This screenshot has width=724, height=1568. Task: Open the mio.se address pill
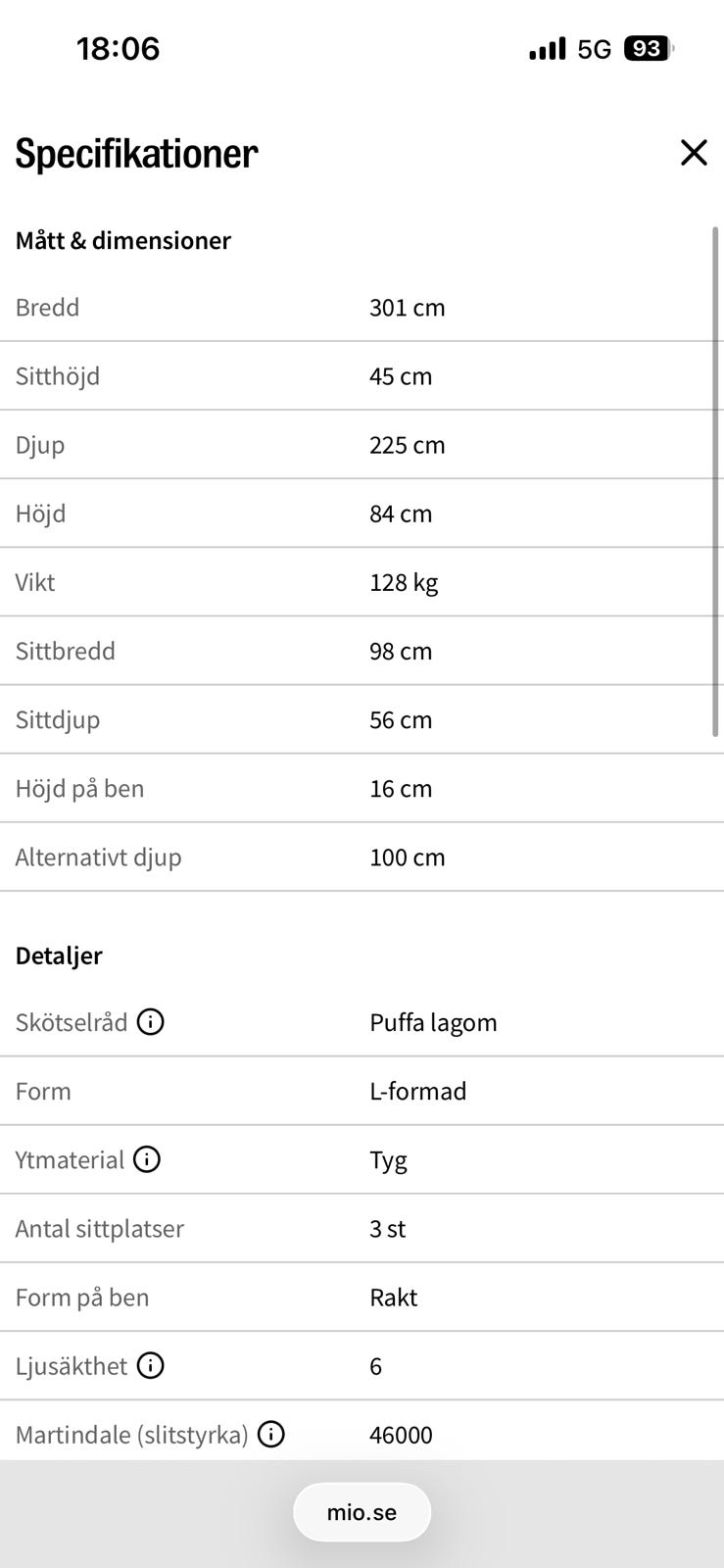click(x=362, y=1512)
